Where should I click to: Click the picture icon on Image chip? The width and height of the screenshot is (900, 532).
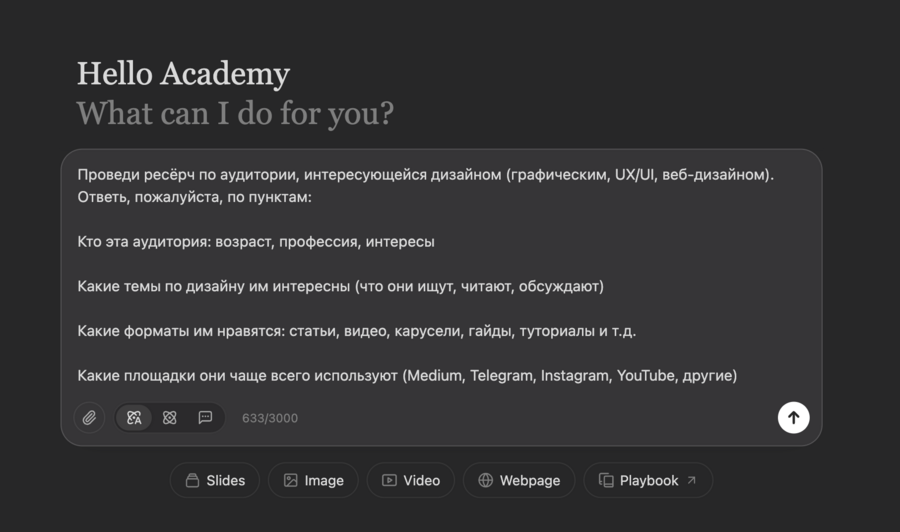[291, 481]
